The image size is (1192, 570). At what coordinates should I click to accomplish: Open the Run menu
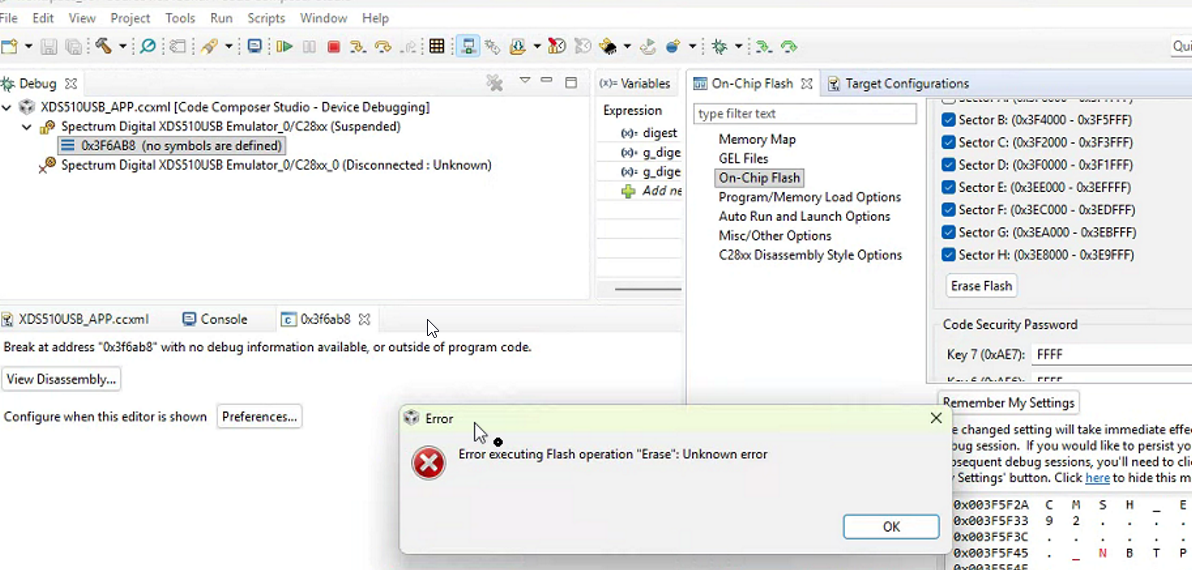(221, 17)
